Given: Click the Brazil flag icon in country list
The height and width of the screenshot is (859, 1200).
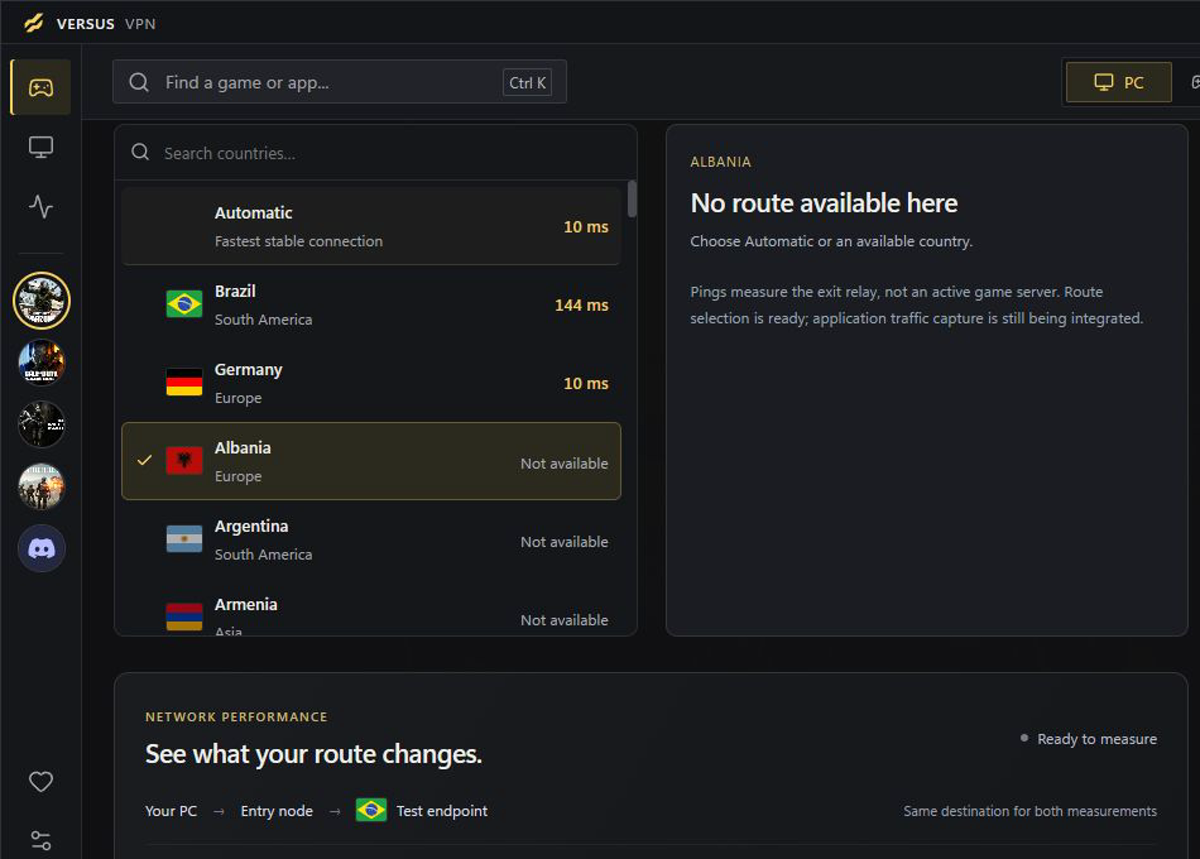Looking at the screenshot, I should click(x=184, y=304).
